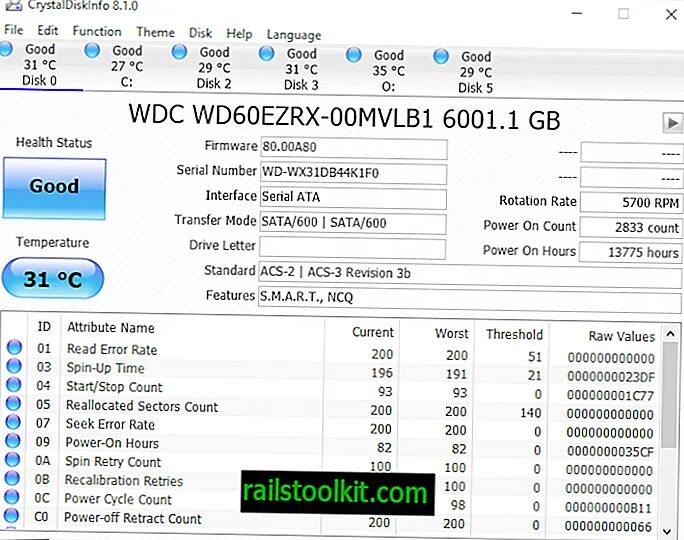Click the Attribute Name column header
The image size is (684, 540).
(111, 328)
